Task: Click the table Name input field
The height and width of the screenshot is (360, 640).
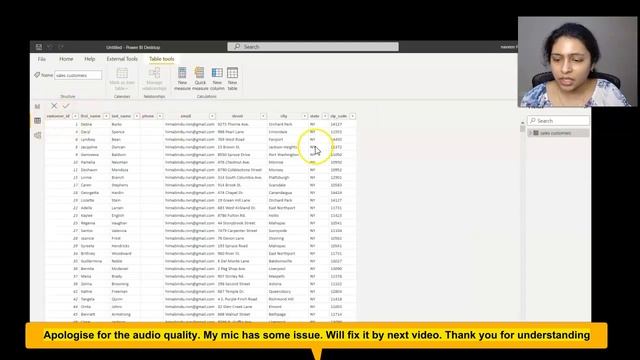Action: [78, 75]
